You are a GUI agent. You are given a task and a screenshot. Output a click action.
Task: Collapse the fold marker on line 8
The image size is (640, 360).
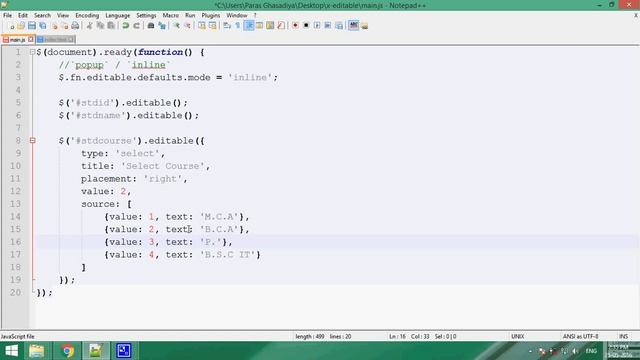[32, 140]
